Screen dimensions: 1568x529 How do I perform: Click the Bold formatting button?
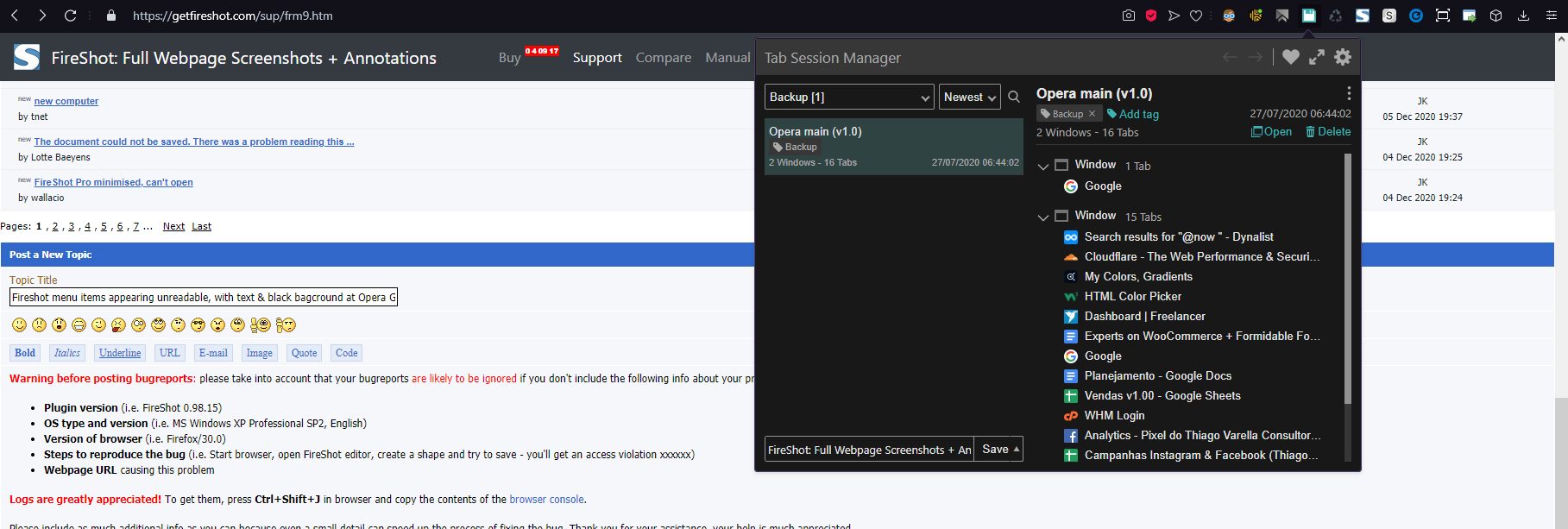(25, 353)
